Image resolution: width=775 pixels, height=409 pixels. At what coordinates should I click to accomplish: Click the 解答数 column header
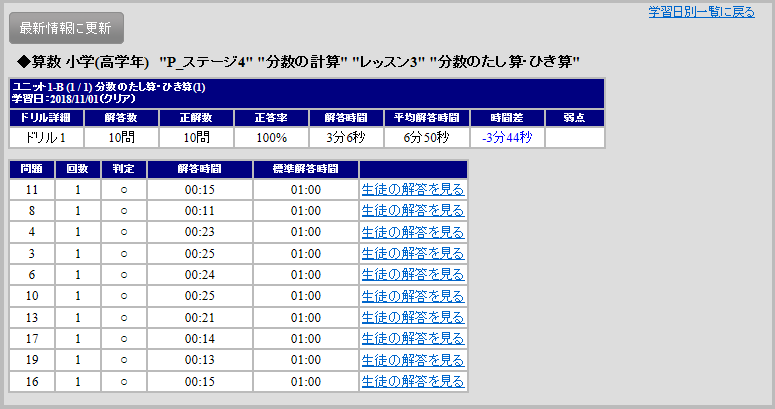(122, 118)
